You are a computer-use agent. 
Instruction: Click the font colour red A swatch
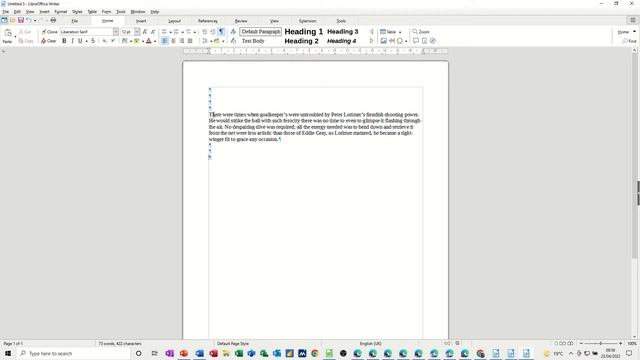(149, 41)
